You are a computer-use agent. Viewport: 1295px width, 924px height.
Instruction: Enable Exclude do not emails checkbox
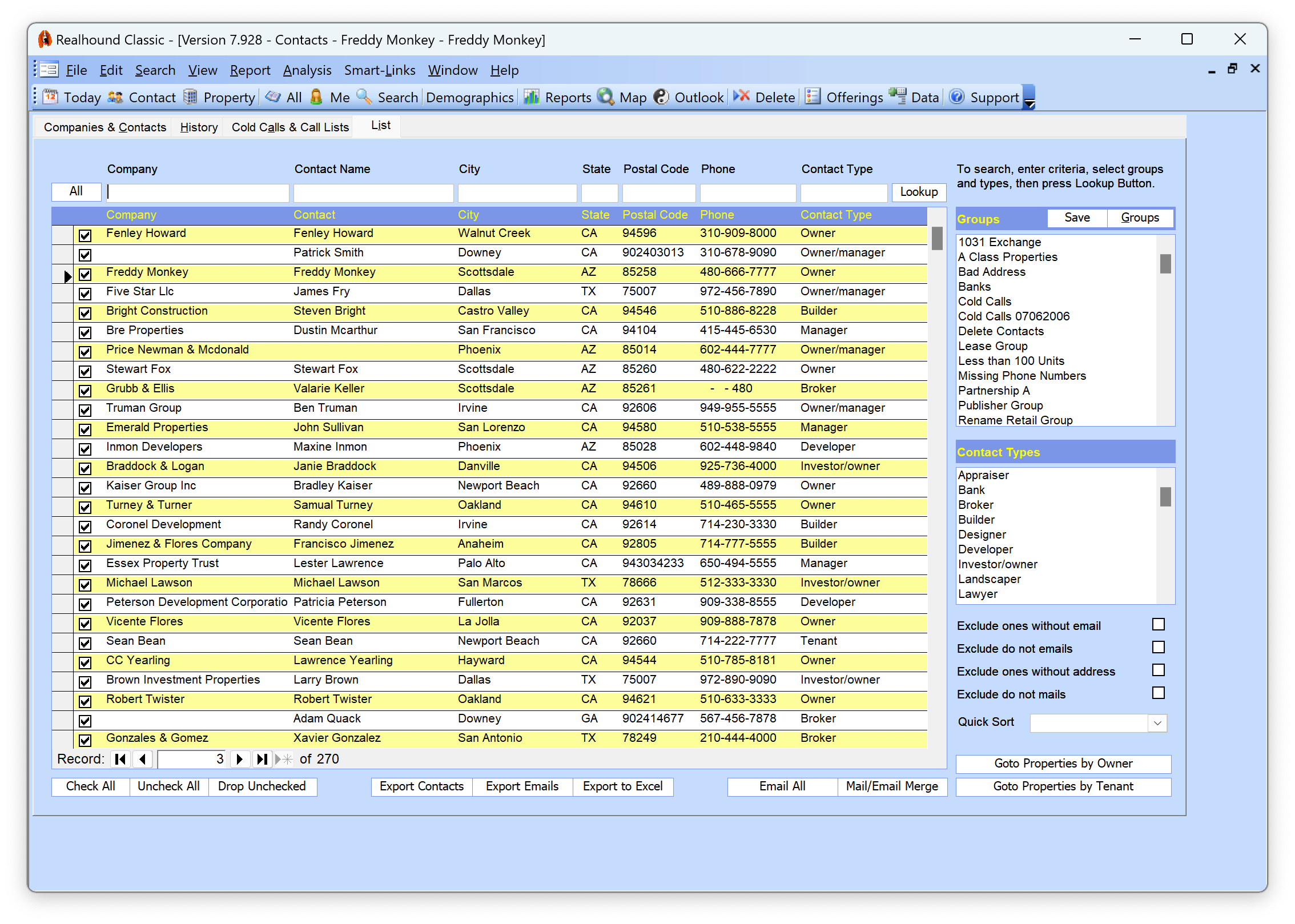[x=1159, y=648]
